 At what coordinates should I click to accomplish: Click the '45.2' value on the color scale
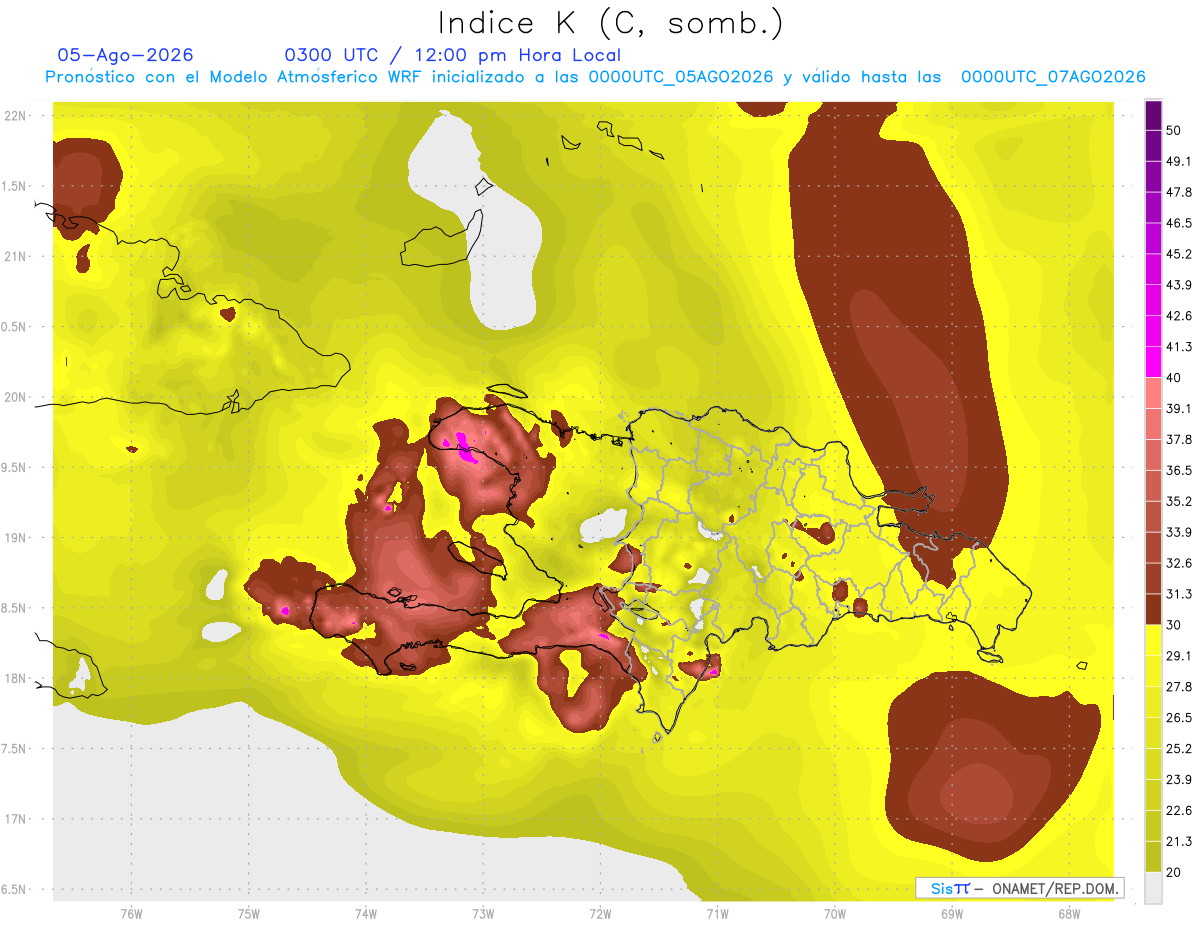1179,254
